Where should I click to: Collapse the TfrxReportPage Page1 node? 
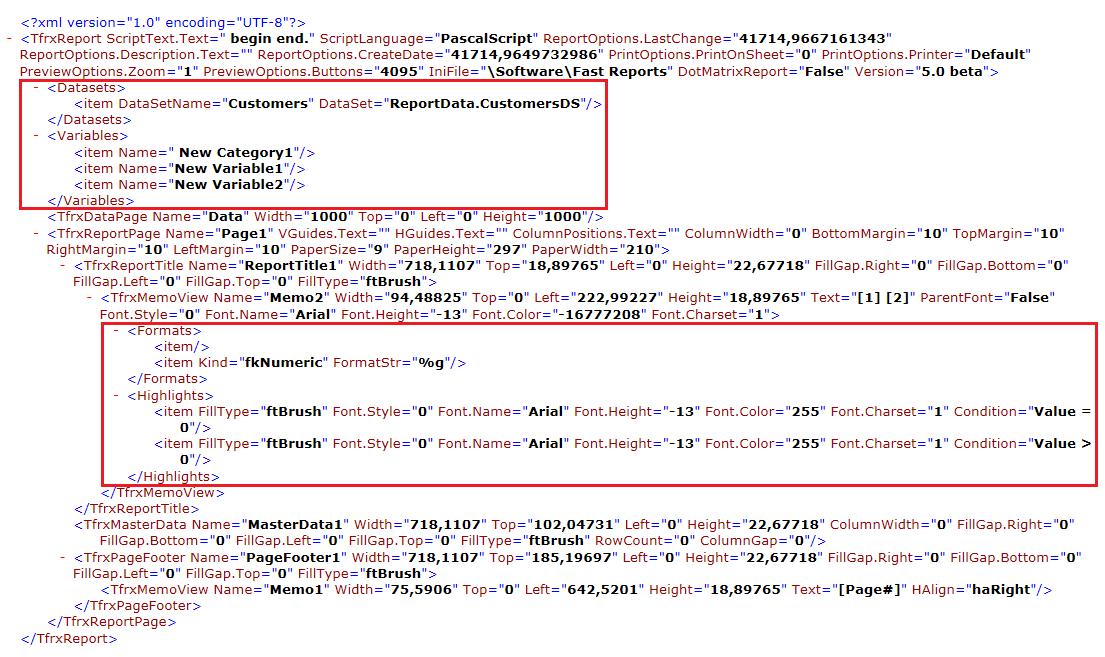coord(36,233)
